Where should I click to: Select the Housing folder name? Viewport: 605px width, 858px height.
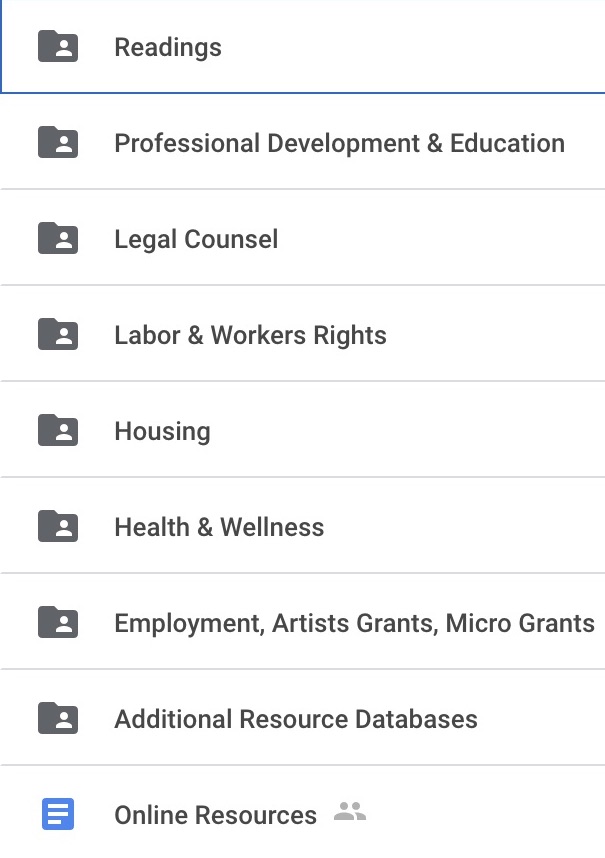[x=162, y=432]
